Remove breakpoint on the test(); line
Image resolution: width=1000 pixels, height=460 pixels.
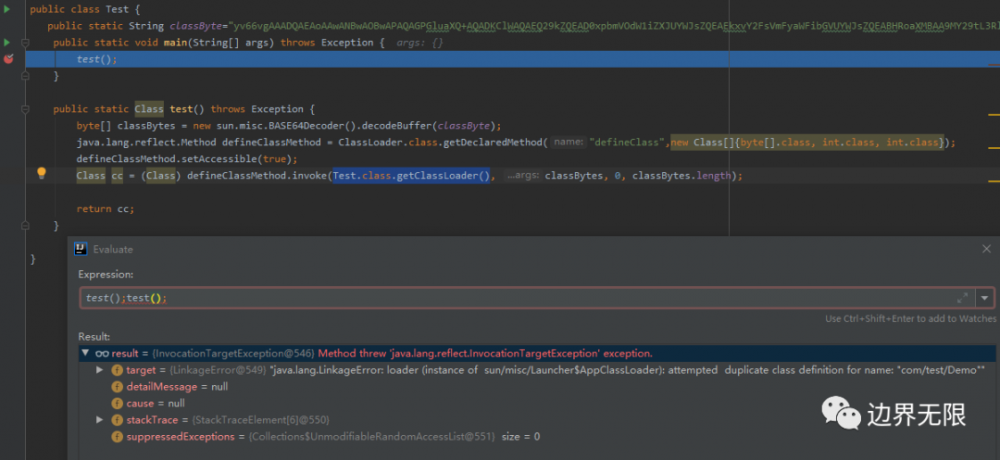coord(8,59)
